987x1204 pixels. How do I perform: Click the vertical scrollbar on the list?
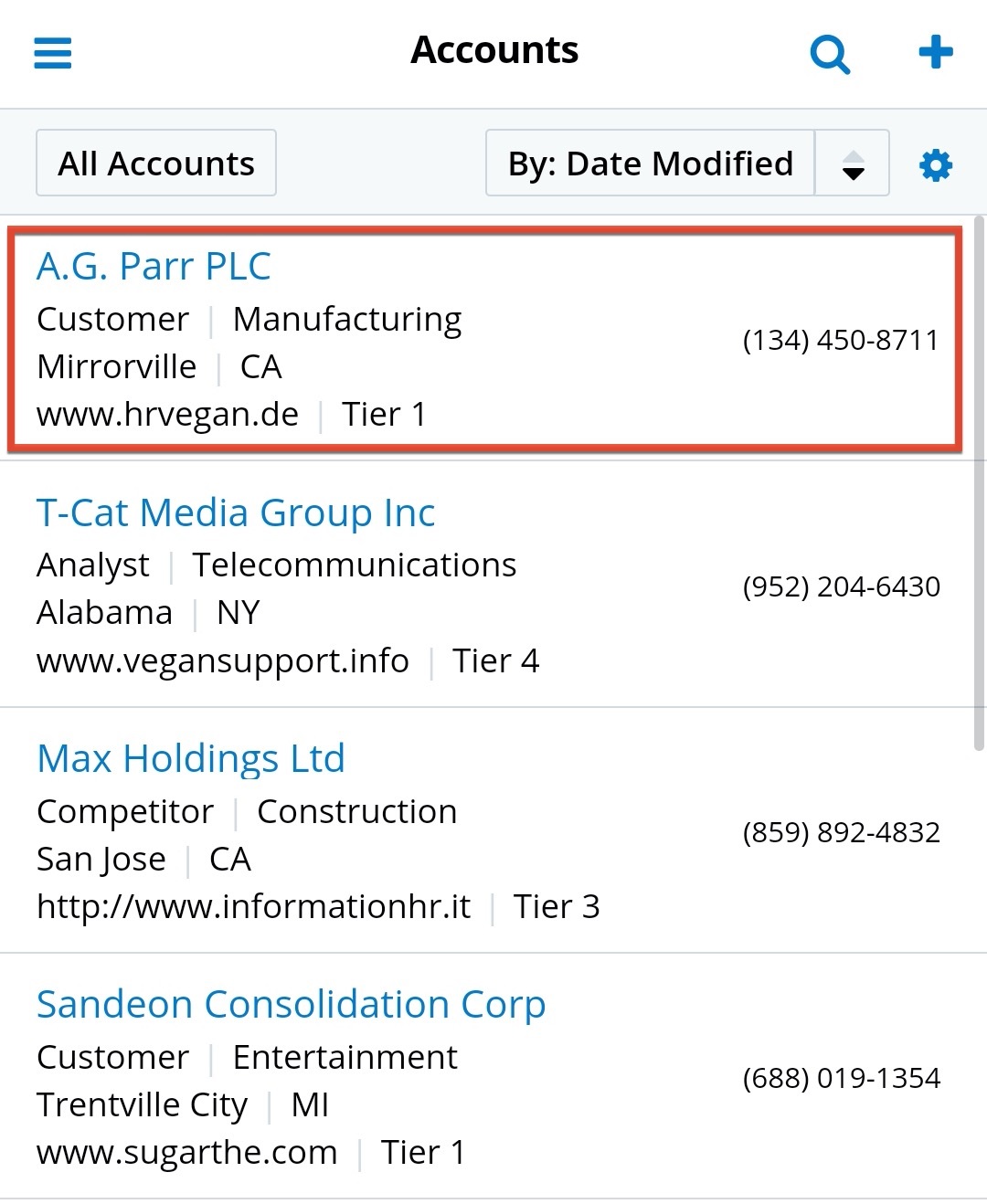979,482
